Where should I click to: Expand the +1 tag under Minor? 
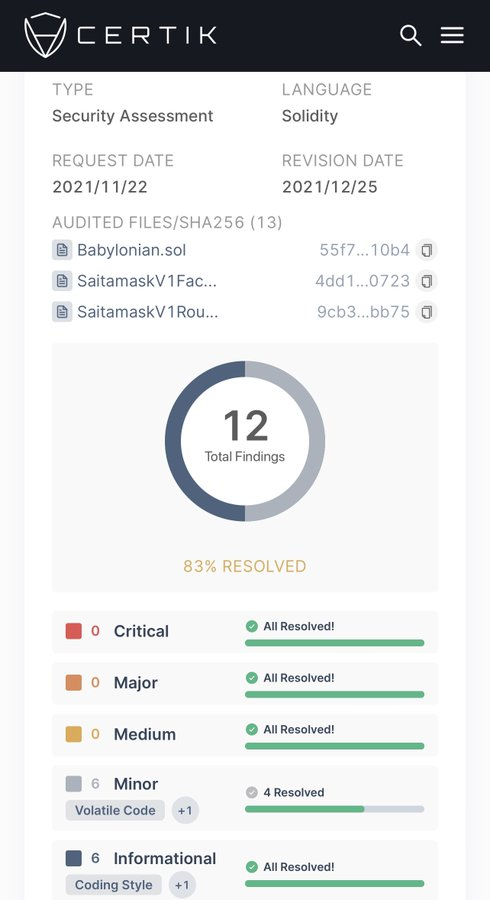click(x=185, y=810)
